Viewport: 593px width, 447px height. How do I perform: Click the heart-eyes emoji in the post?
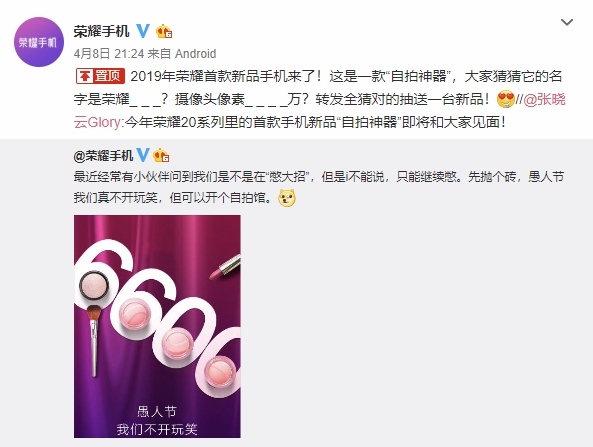click(x=506, y=99)
